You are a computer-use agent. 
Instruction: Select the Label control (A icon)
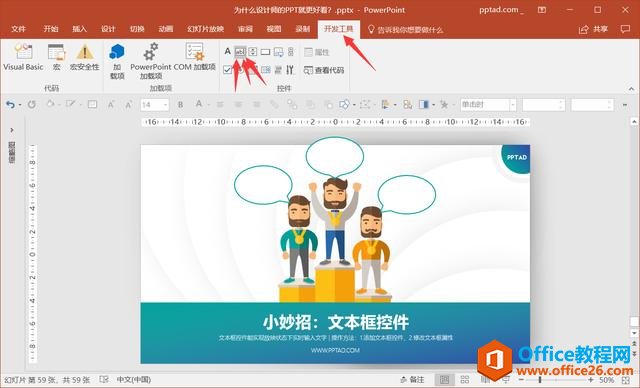coord(227,51)
